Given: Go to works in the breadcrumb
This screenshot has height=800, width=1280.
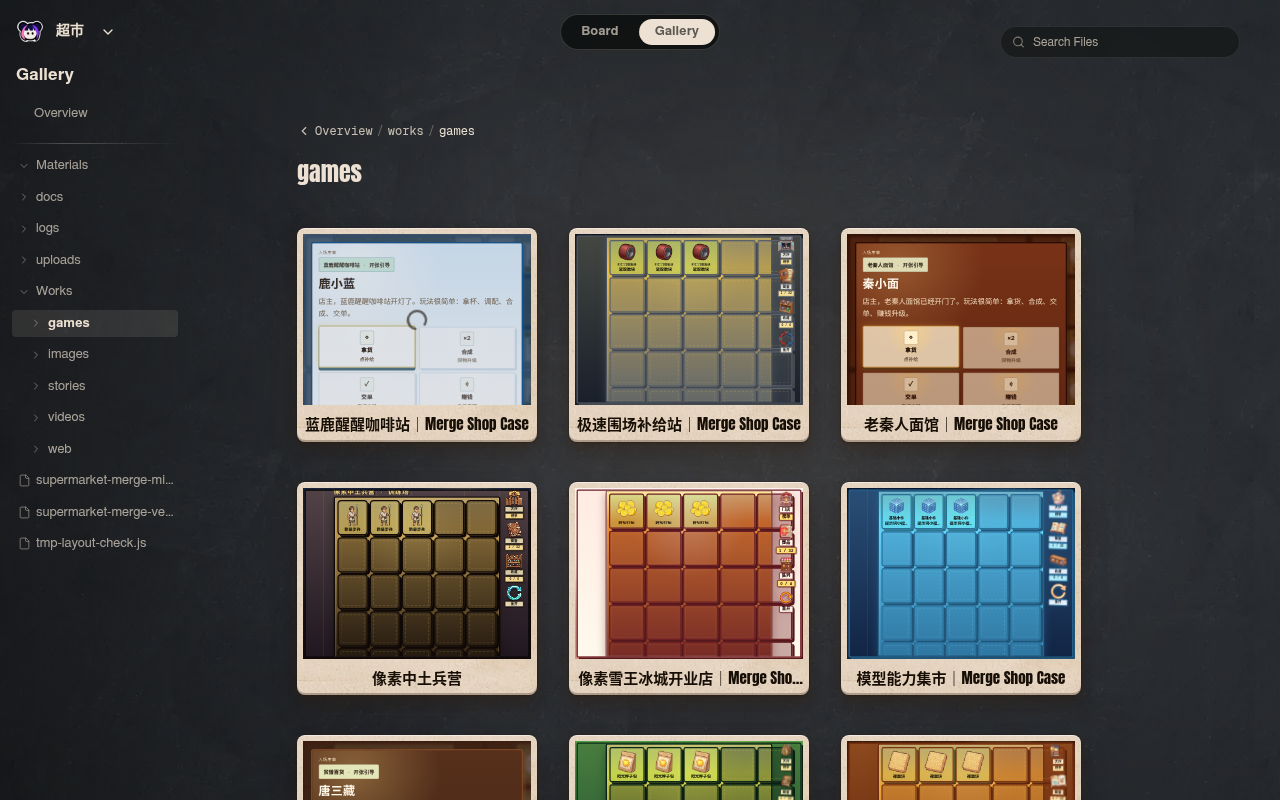Looking at the screenshot, I should pyautogui.click(x=405, y=131).
